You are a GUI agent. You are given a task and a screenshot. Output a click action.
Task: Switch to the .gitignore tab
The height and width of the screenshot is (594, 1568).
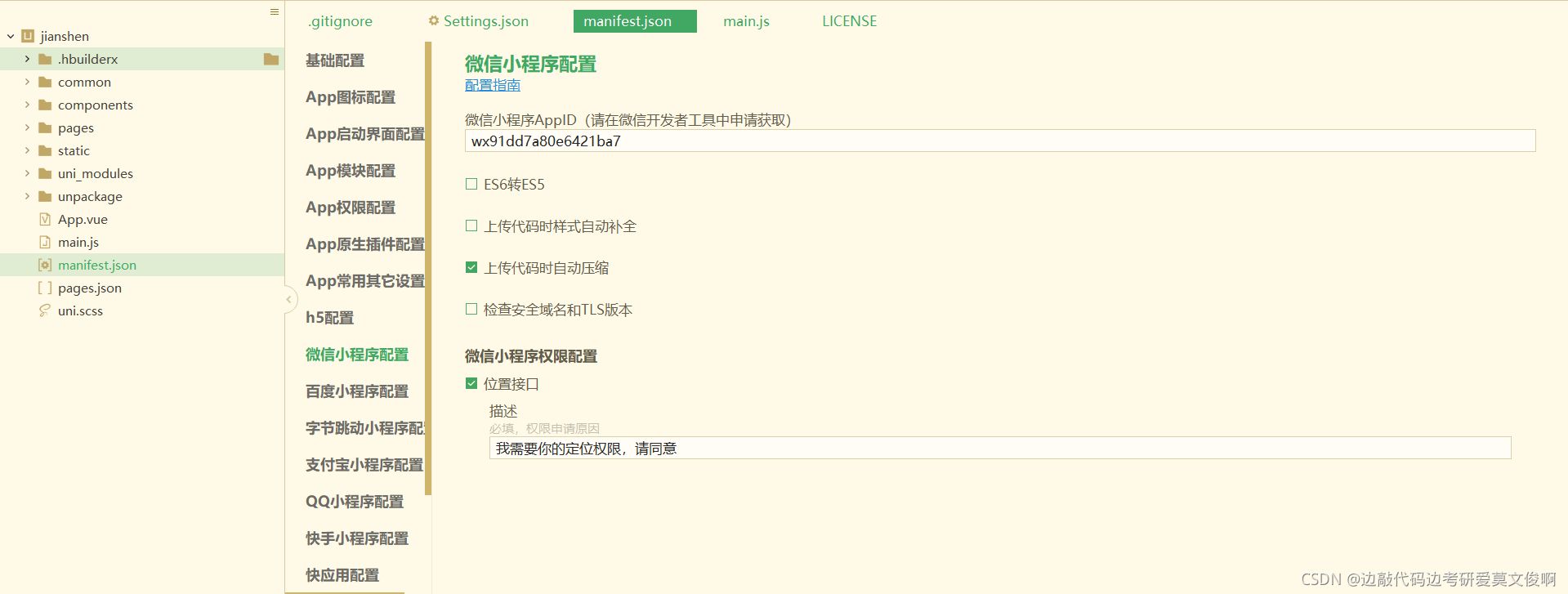pyautogui.click(x=340, y=21)
